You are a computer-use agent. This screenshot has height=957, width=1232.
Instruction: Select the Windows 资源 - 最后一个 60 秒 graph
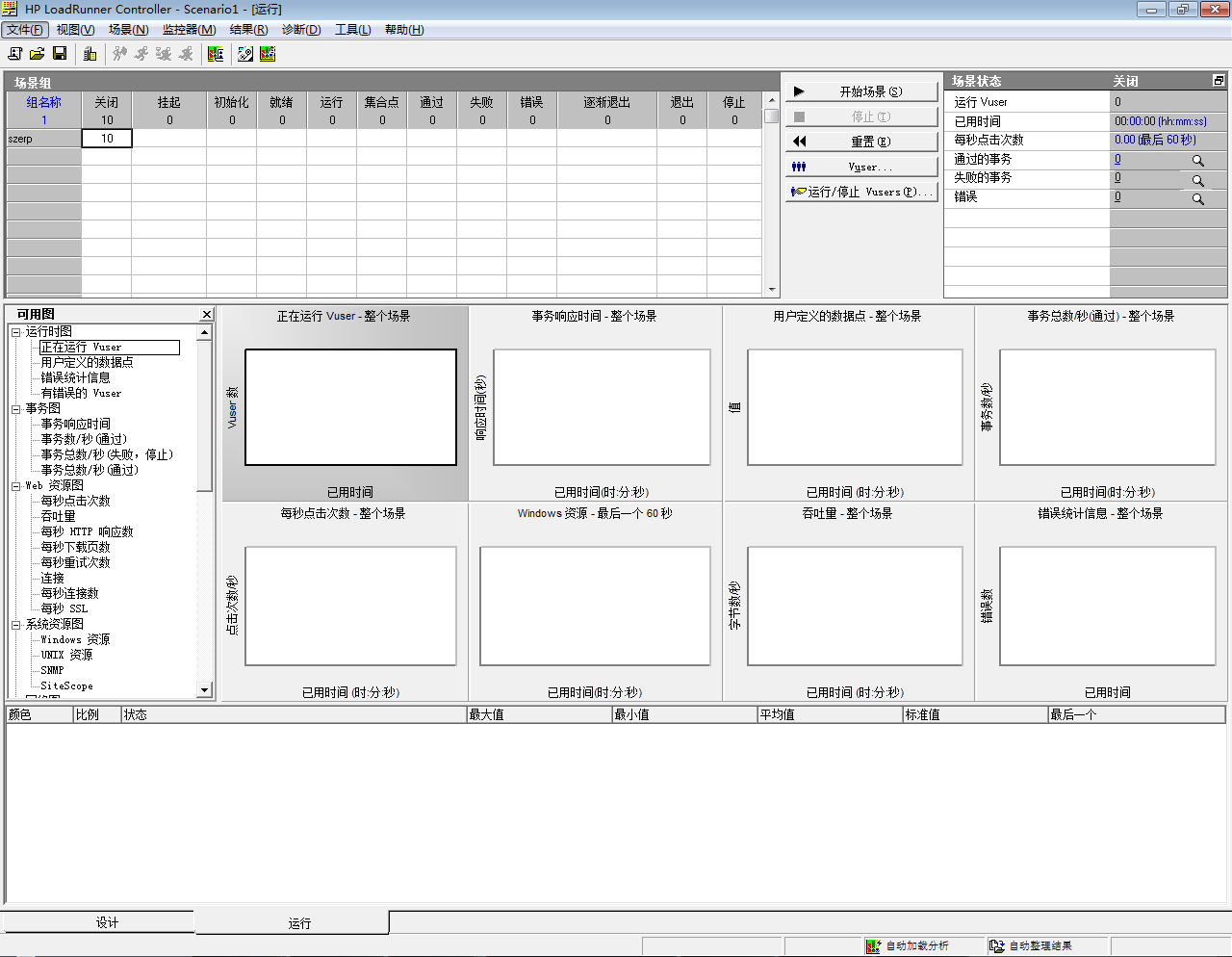click(x=595, y=602)
